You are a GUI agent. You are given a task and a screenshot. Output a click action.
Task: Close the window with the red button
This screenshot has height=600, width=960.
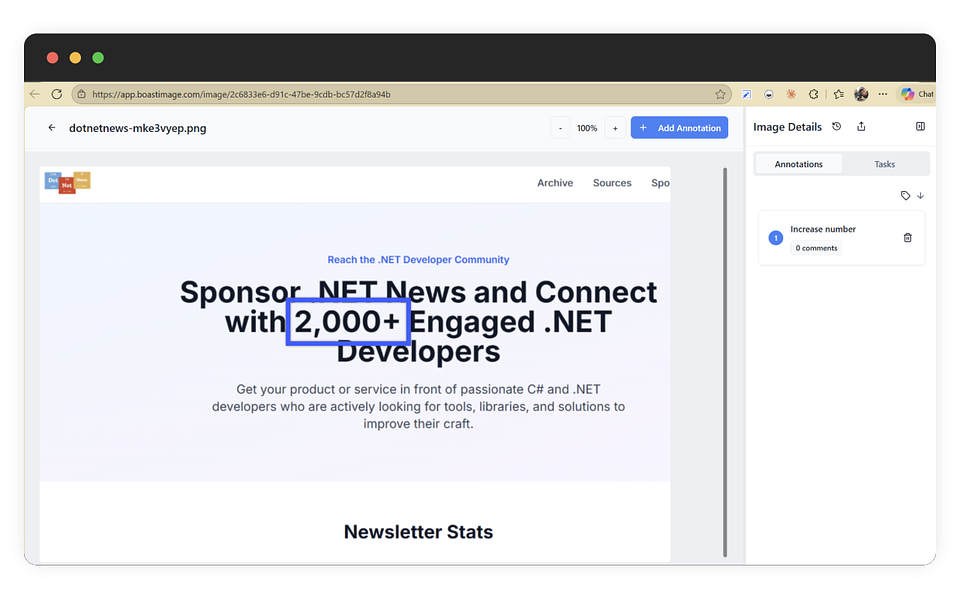(x=53, y=58)
